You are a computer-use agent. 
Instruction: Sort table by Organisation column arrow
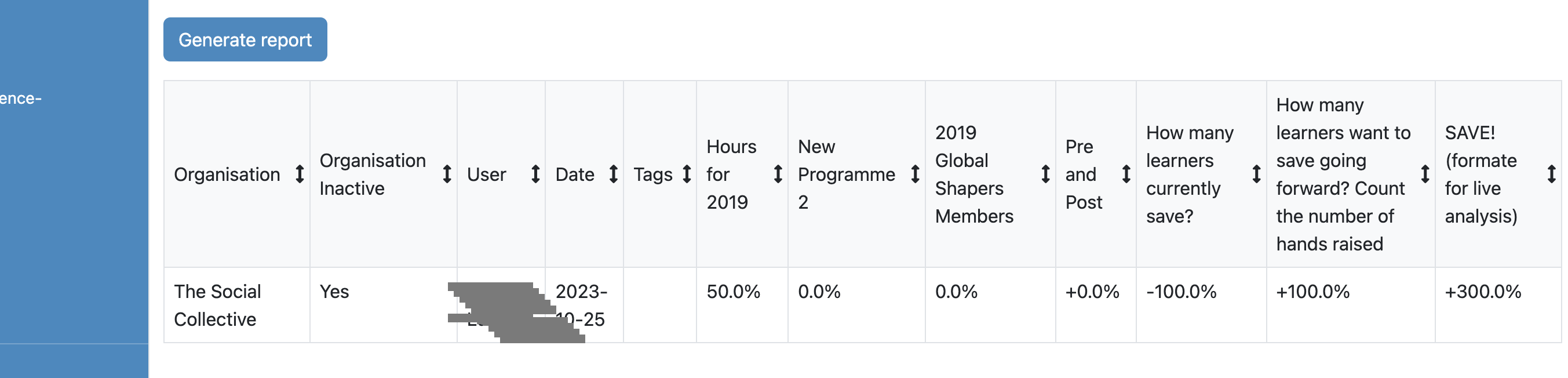tap(300, 174)
